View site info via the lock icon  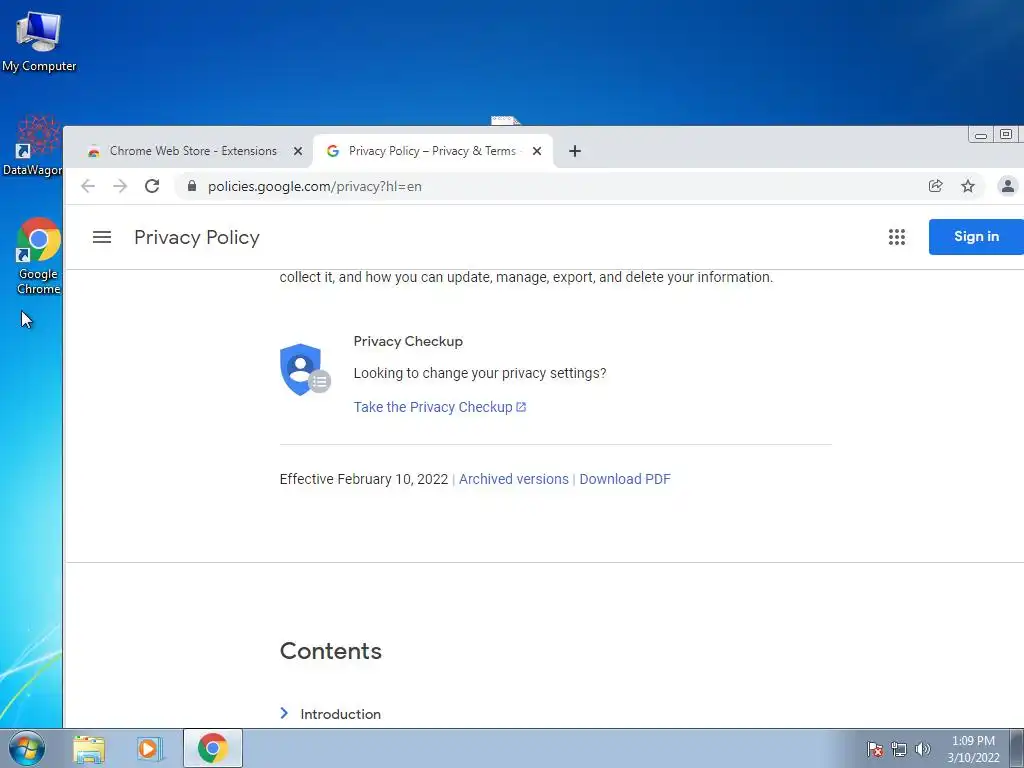pyautogui.click(x=191, y=186)
